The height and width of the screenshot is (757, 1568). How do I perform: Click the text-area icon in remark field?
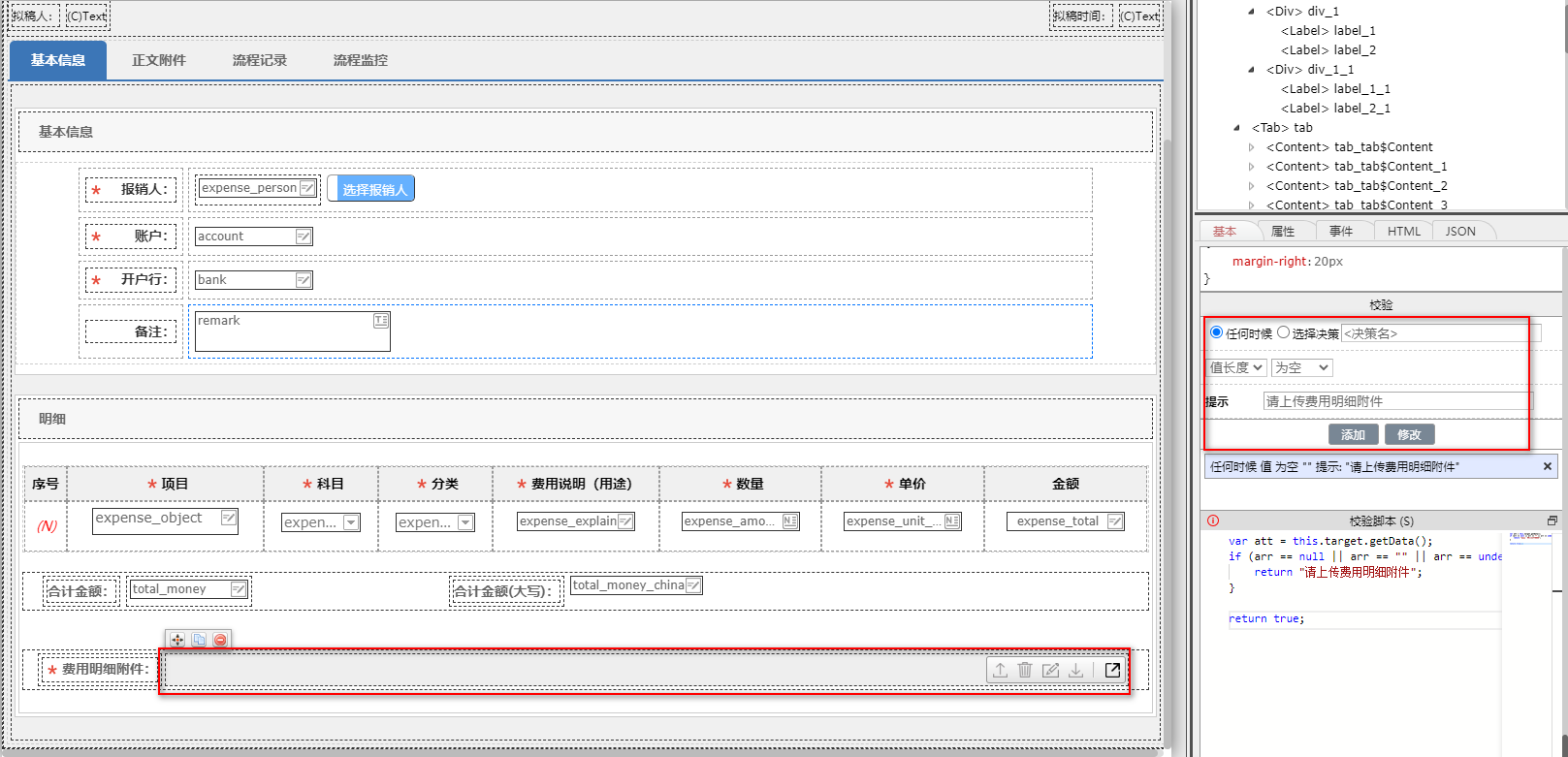(381, 320)
